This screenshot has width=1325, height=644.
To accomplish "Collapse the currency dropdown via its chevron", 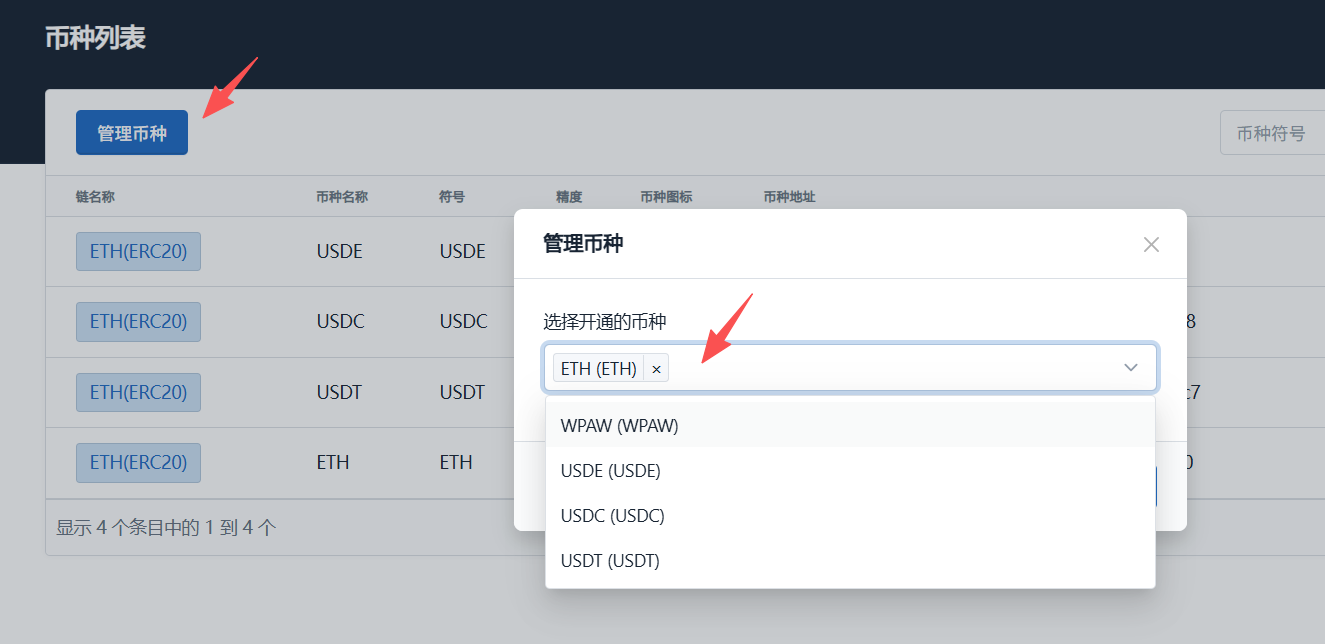I will click(1130, 367).
